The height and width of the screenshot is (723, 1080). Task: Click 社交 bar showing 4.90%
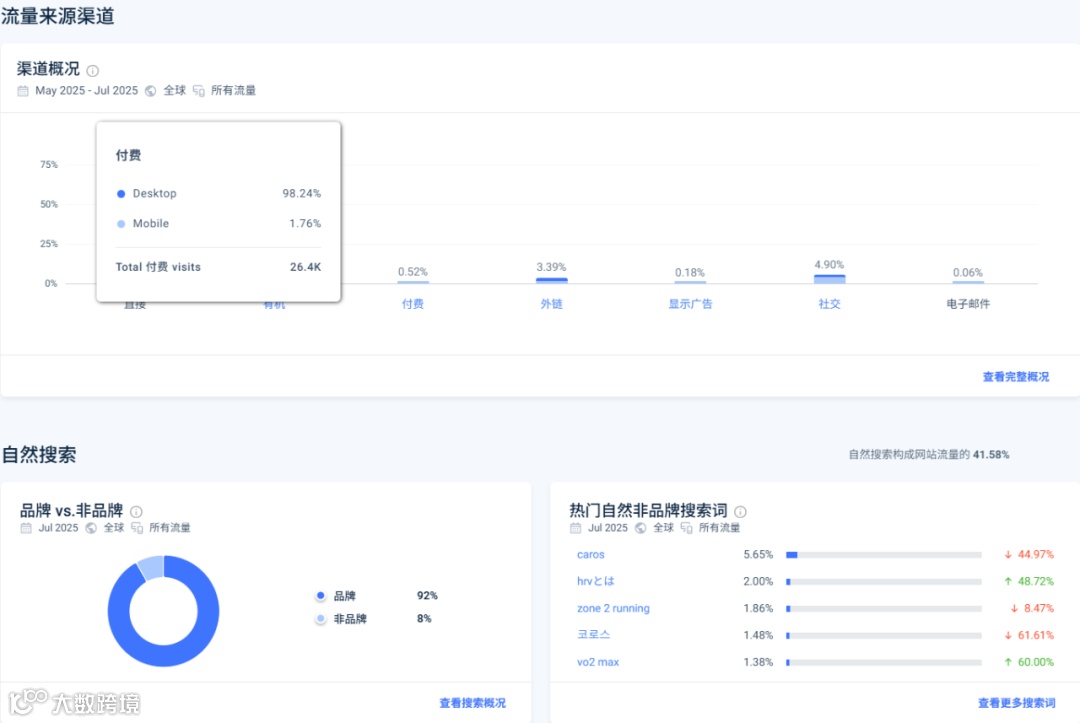click(829, 279)
